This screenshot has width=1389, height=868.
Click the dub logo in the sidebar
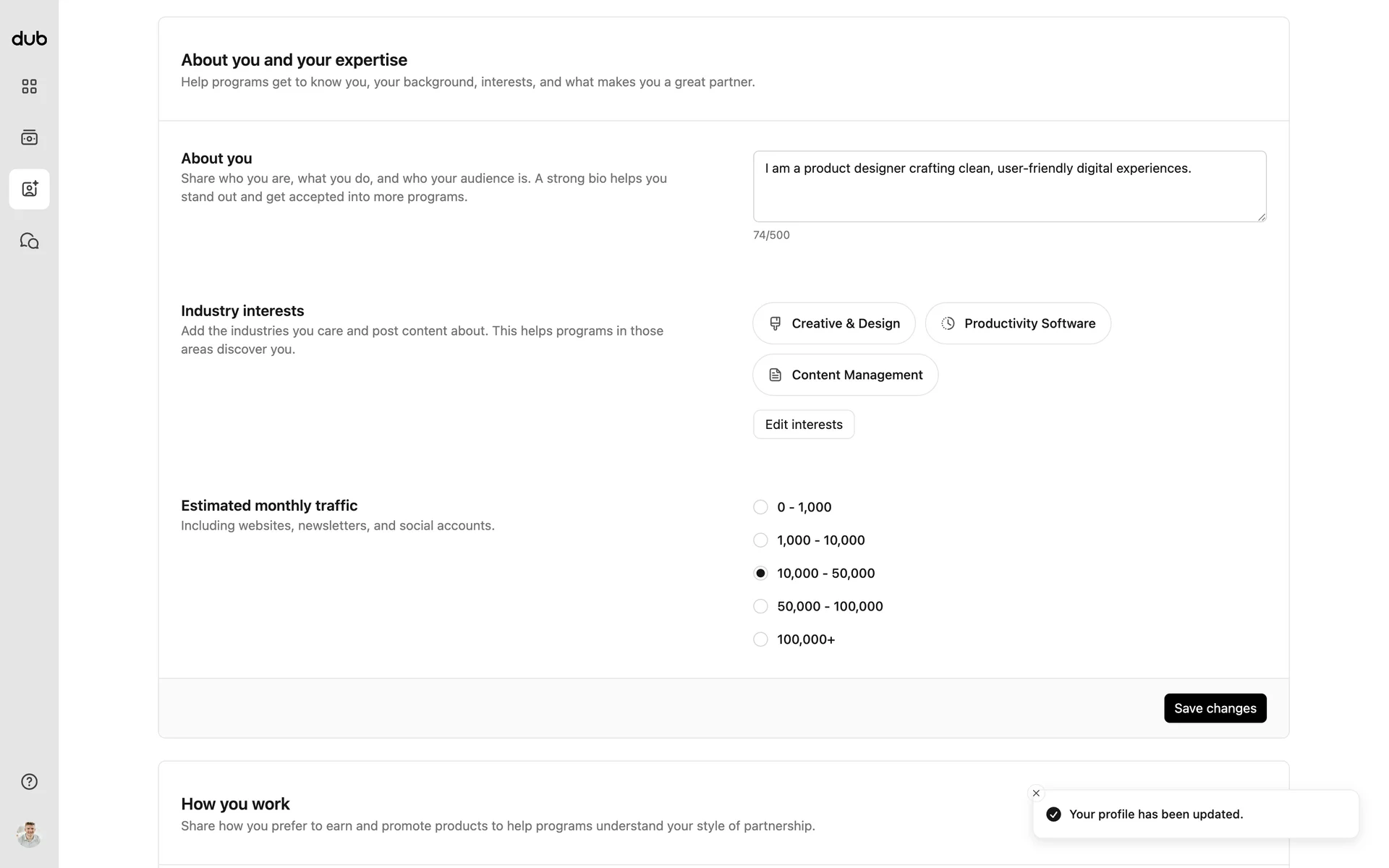(x=30, y=39)
